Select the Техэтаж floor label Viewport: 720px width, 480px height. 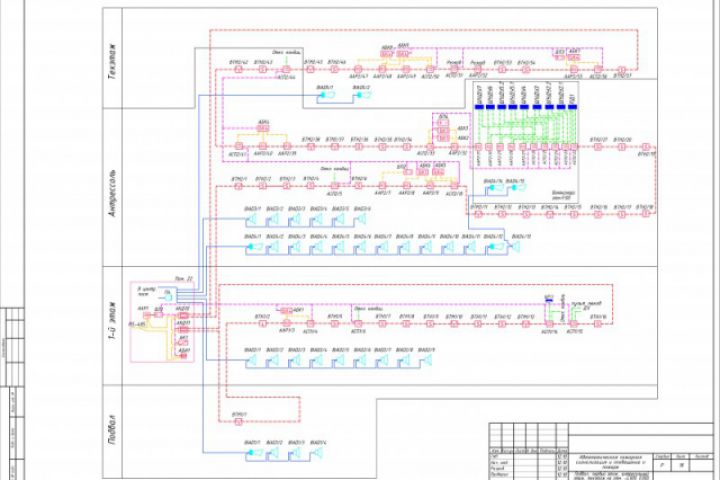pyautogui.click(x=112, y=62)
